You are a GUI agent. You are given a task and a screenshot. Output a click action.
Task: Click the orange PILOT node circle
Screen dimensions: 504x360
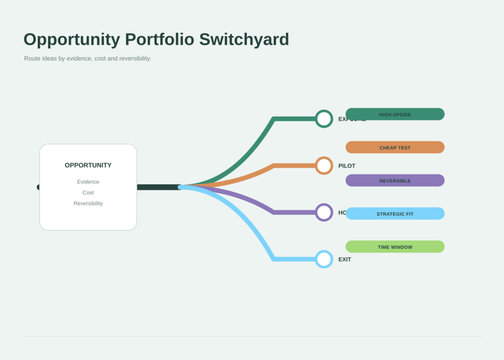point(324,166)
